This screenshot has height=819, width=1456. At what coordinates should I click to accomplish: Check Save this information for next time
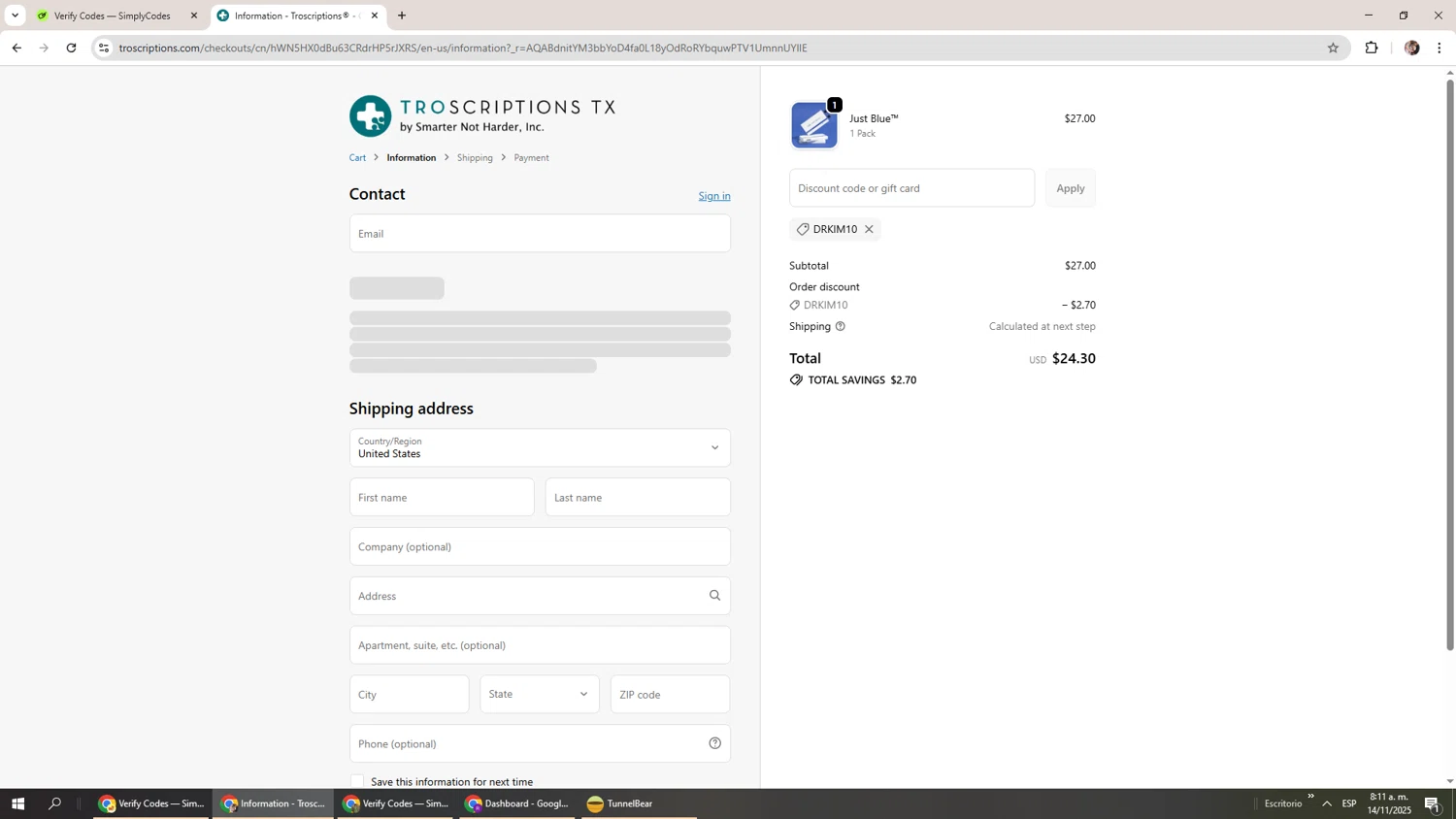(357, 781)
